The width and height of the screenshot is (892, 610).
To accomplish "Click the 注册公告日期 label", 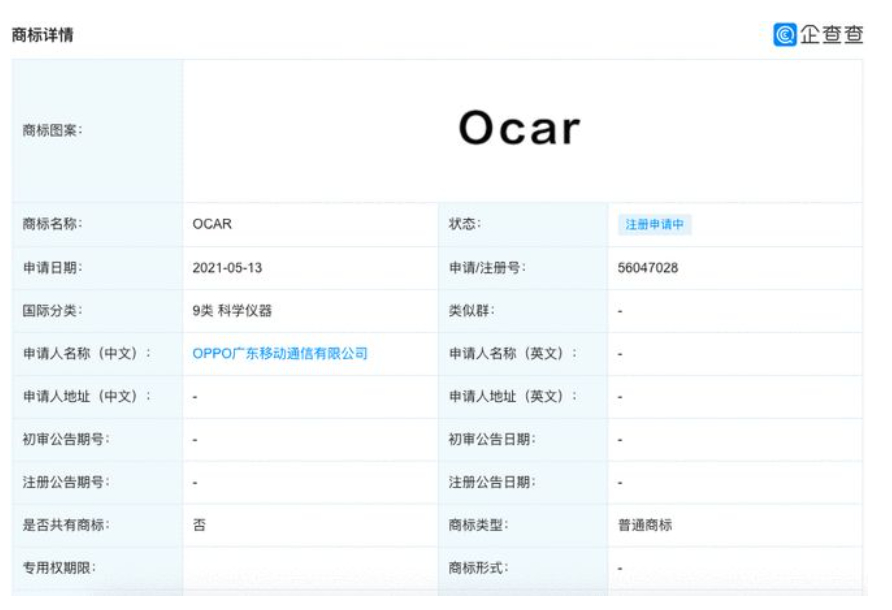I will tap(492, 483).
